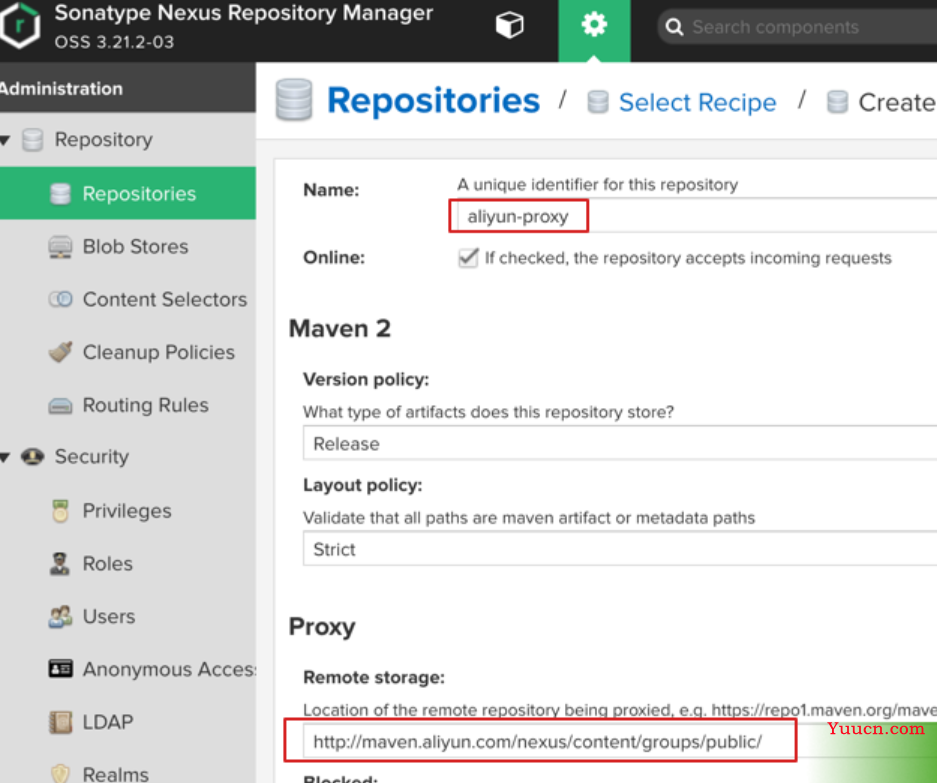The image size is (937, 783).
Task: Click the Cleanup Policies broom icon
Action: coord(60,352)
